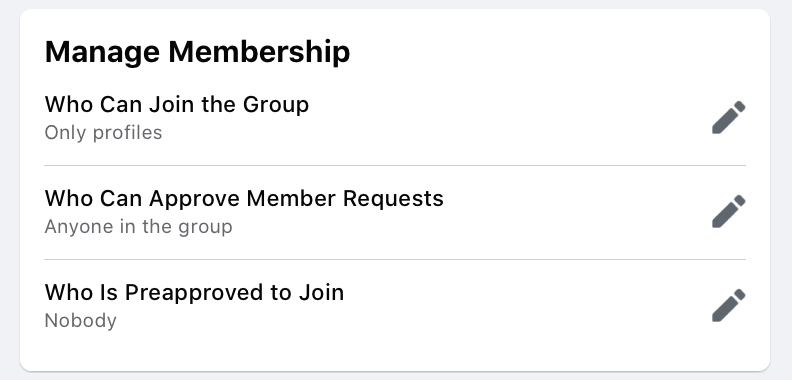
Task: Expand the Who Can Join the Group row
Action: coord(395,118)
